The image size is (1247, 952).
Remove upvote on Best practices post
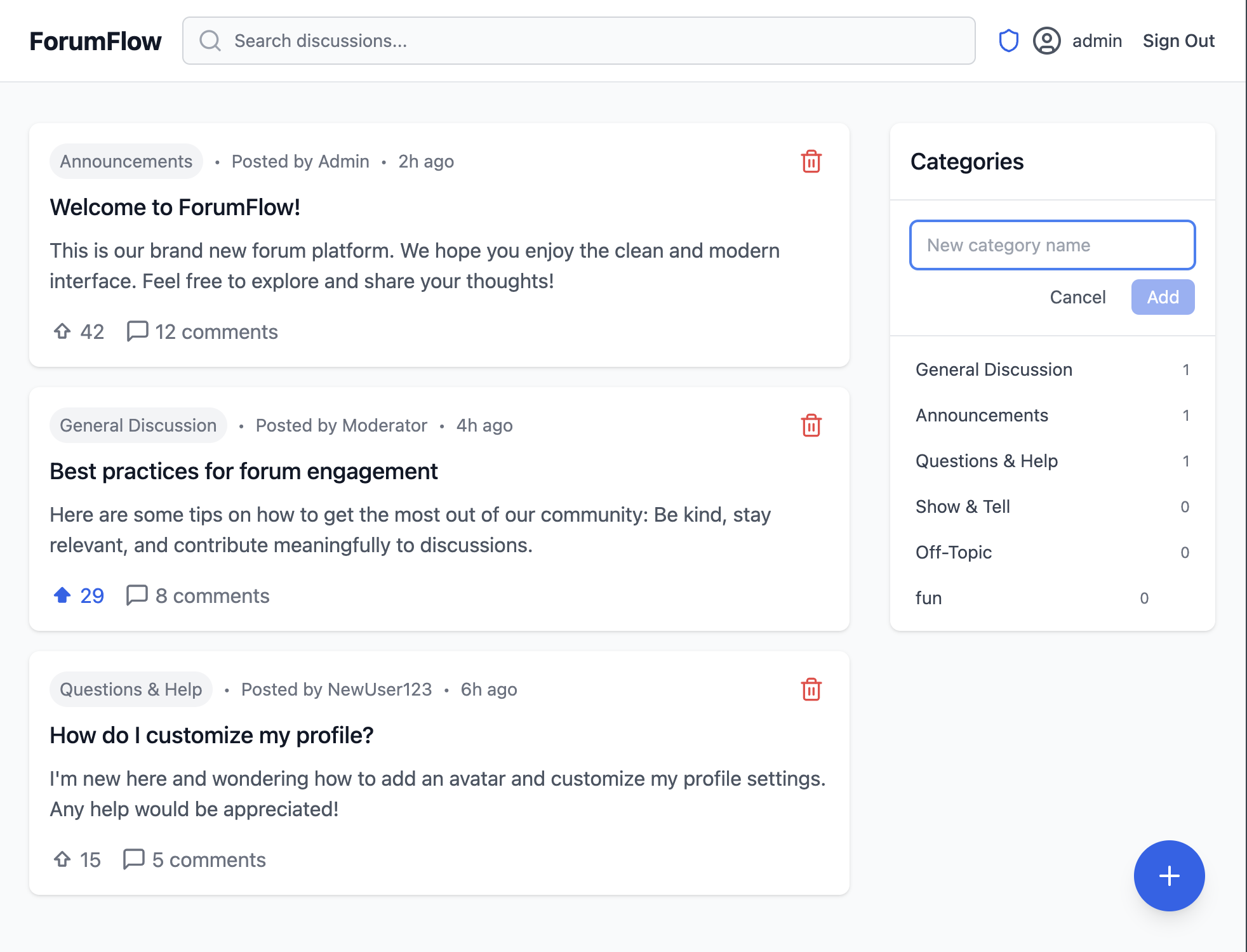click(x=62, y=595)
